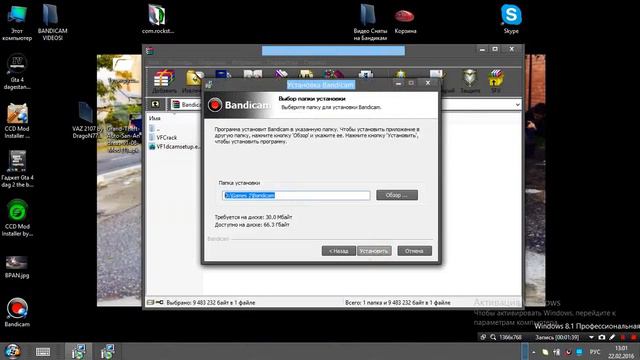Viewport: 640px width, 360px height.
Task: Open Гаджет Gta 4 dag 2 icon
Action: coord(17,169)
